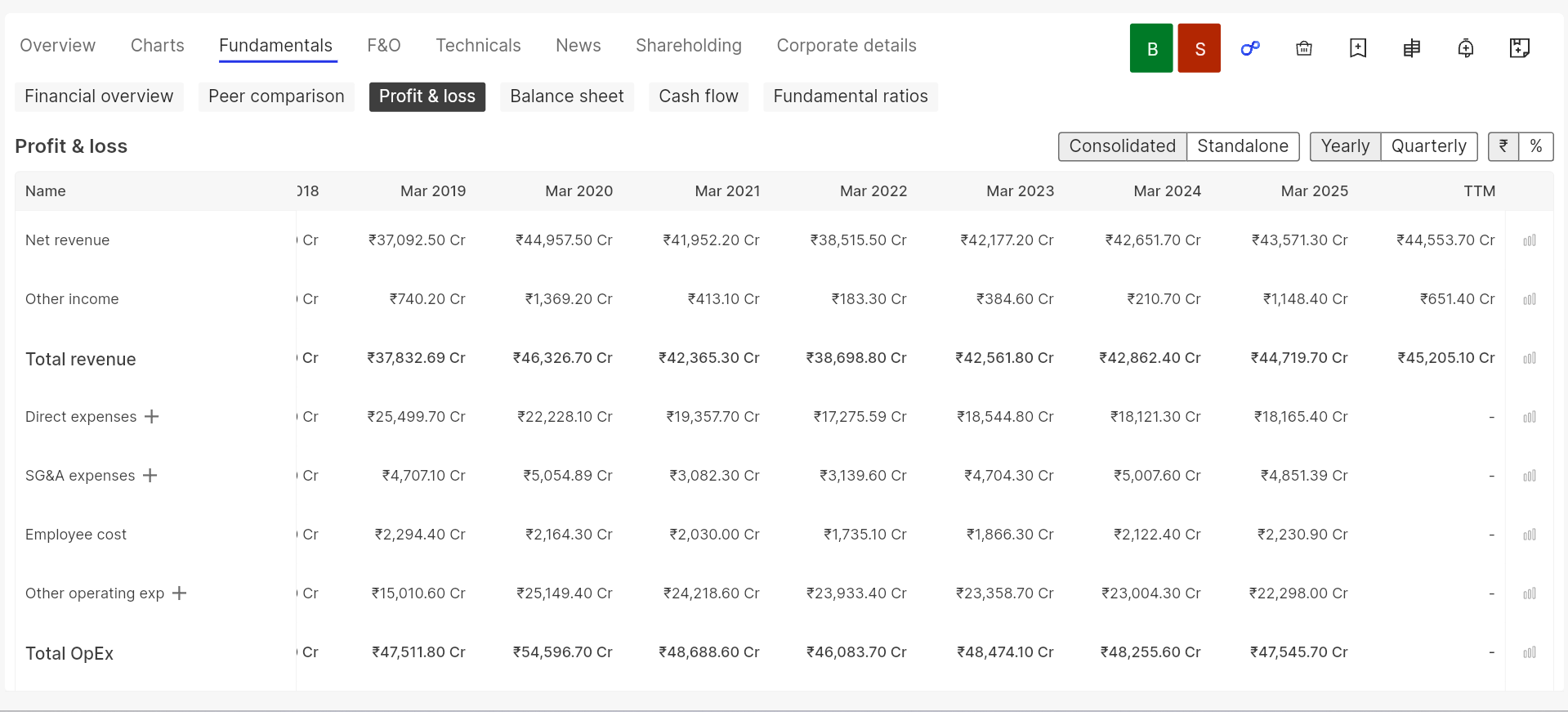The width and height of the screenshot is (1568, 712).
Task: Switch to Standalone financials
Action: [x=1243, y=146]
